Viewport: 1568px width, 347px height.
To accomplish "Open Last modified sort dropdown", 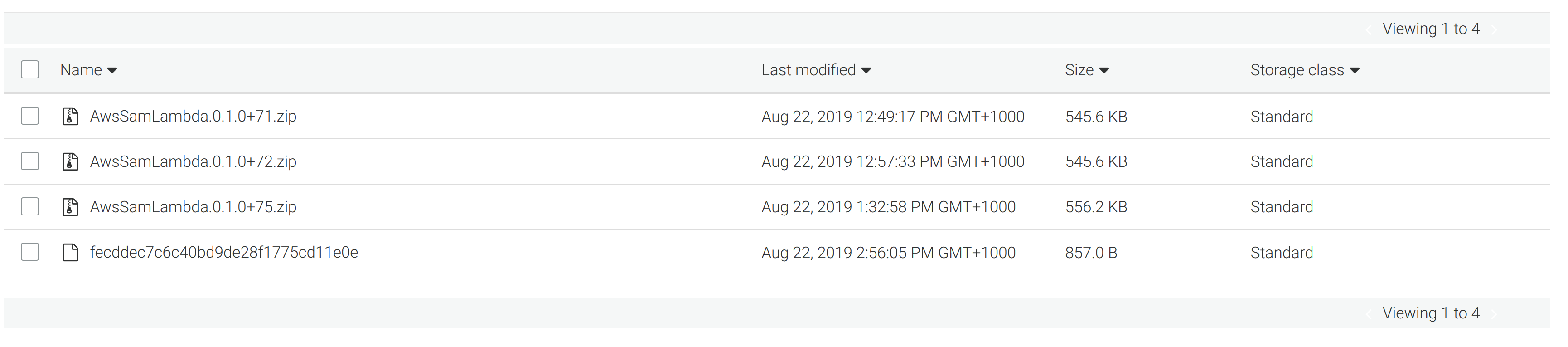I will tap(866, 71).
